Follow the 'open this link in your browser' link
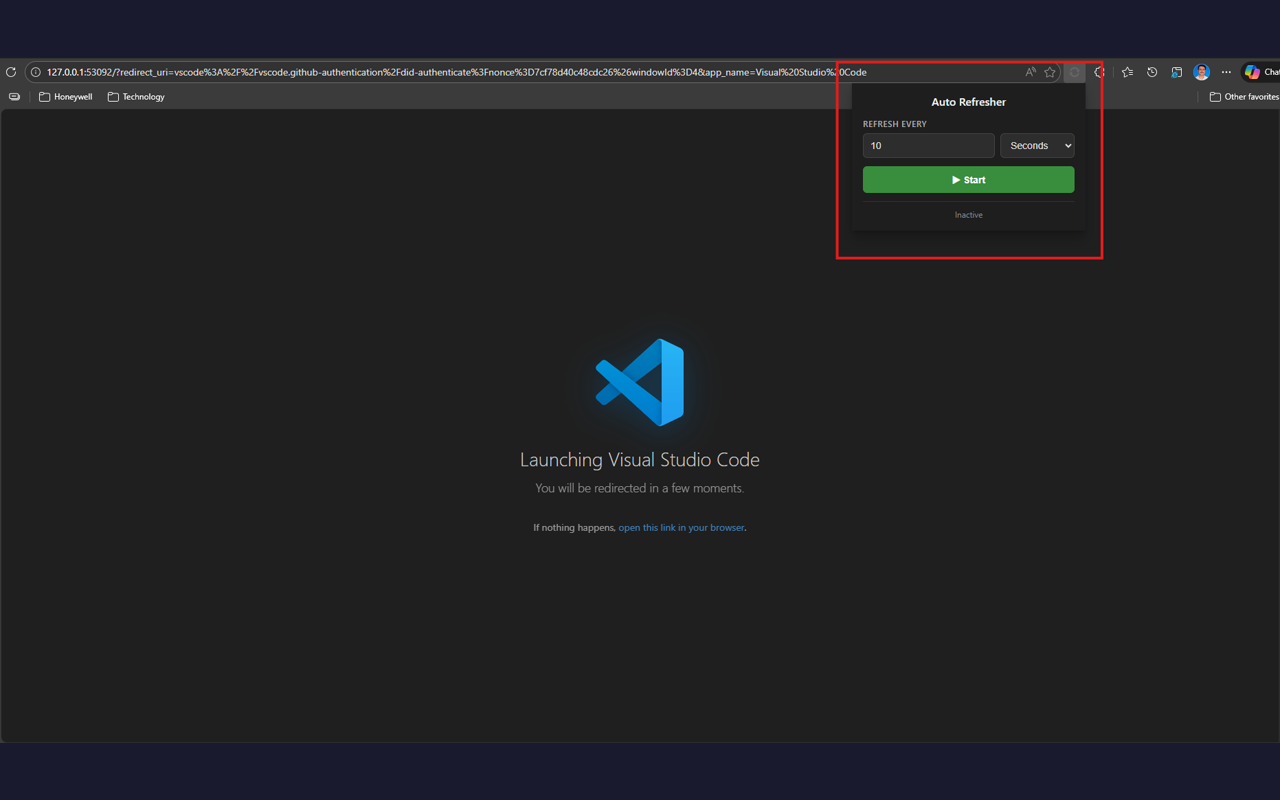The height and width of the screenshot is (800, 1280). click(681, 527)
